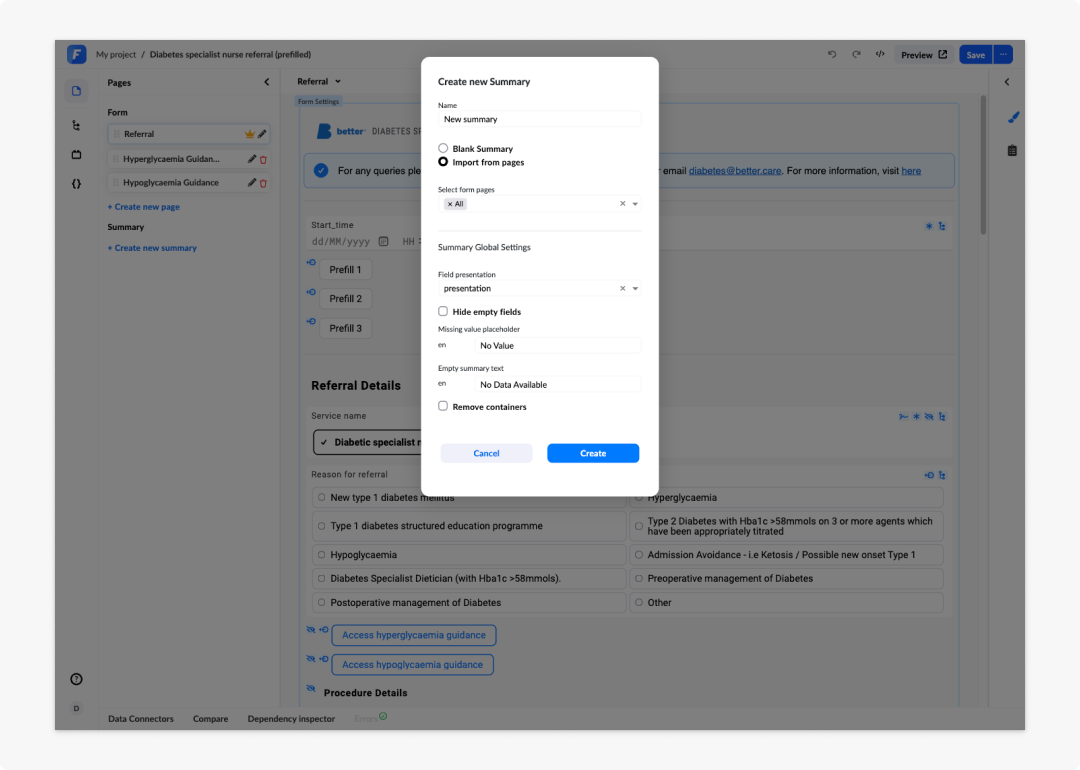The height and width of the screenshot is (770, 1080).
Task: Collapse the Pages panel with the chevron
Action: [x=267, y=82]
